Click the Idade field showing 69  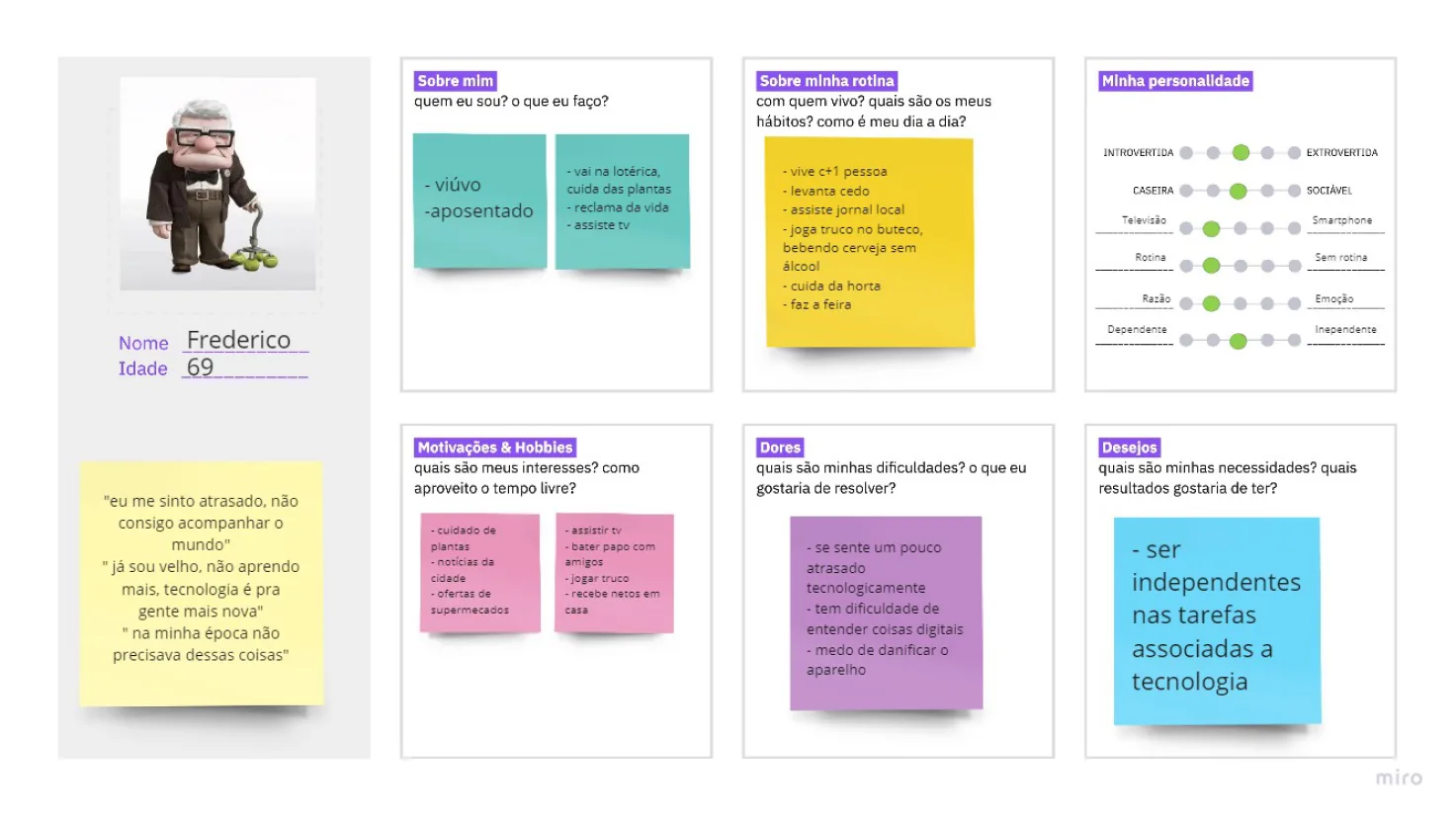point(245,368)
